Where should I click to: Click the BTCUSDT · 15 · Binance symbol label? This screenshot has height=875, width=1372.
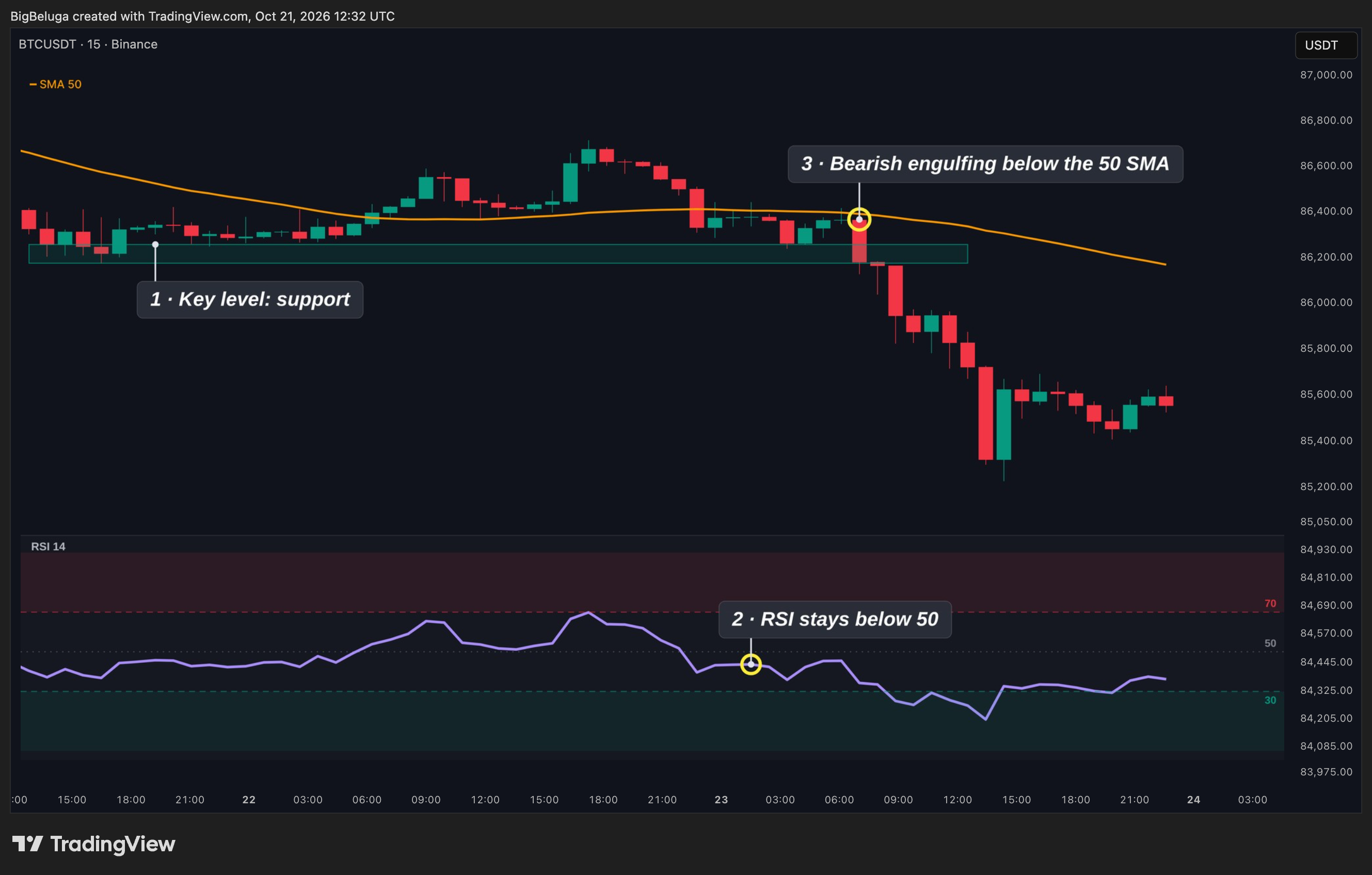(88, 44)
